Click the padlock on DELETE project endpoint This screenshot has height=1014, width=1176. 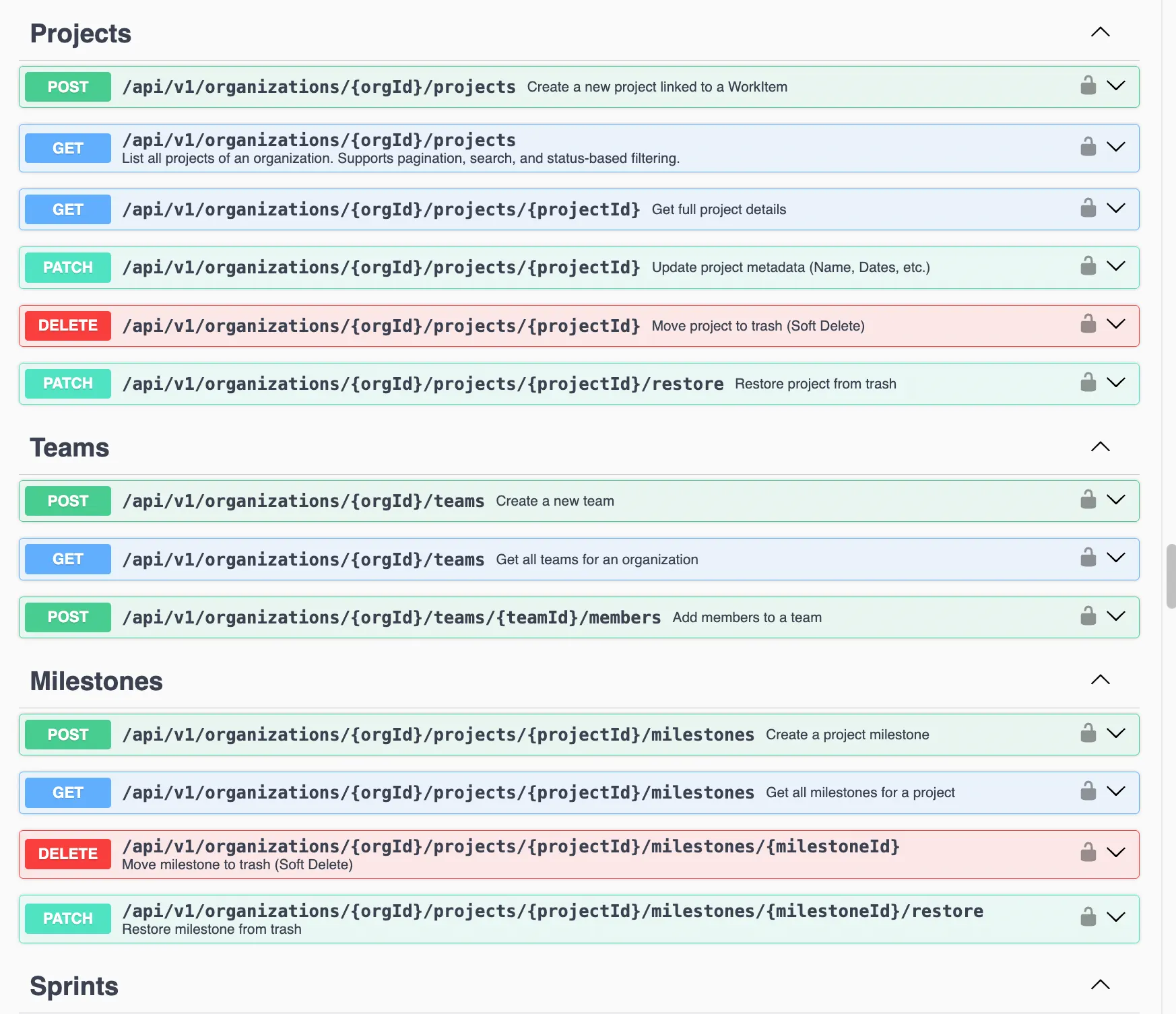(x=1087, y=325)
